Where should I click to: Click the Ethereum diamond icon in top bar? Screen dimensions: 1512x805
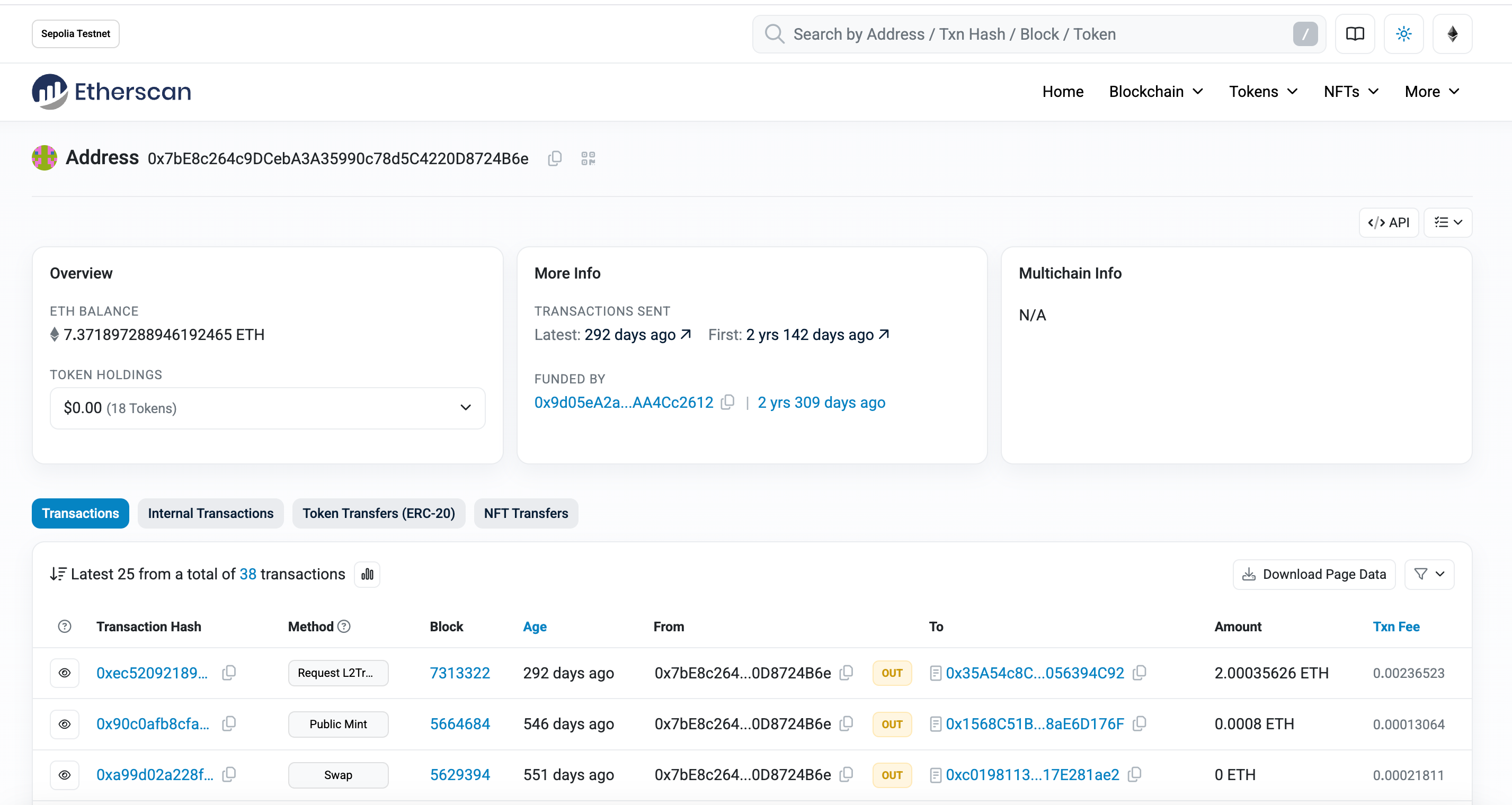(1452, 34)
